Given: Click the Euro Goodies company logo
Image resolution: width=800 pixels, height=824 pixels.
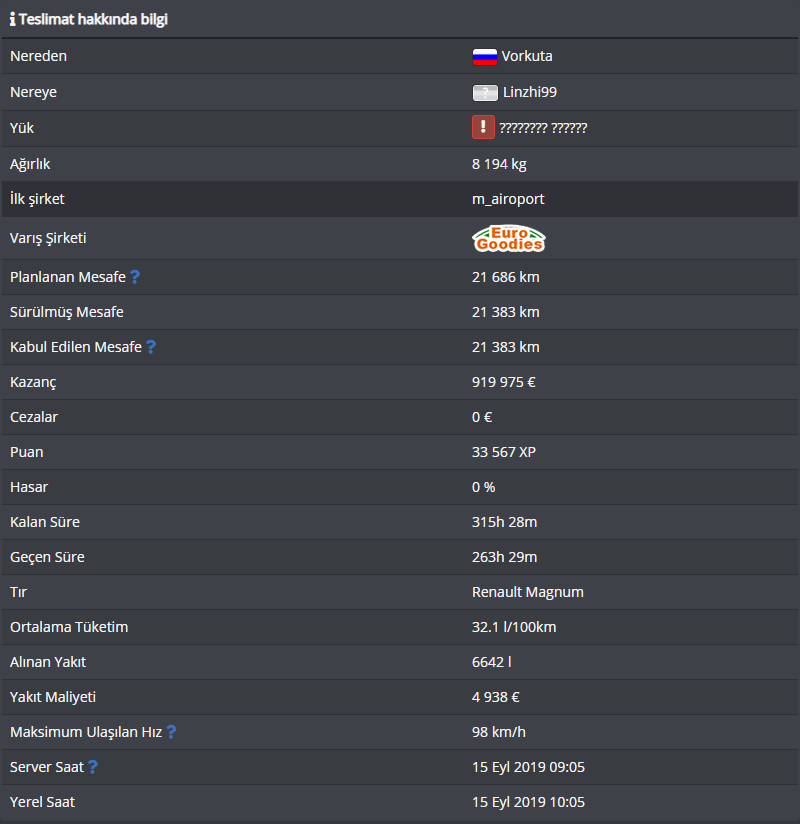Looking at the screenshot, I should pos(509,239).
